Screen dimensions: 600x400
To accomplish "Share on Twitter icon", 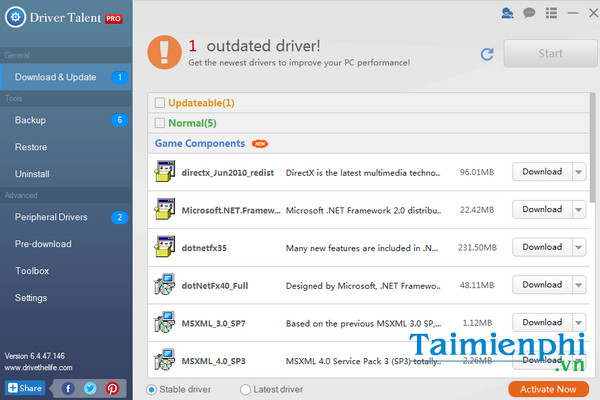I will tap(90, 389).
